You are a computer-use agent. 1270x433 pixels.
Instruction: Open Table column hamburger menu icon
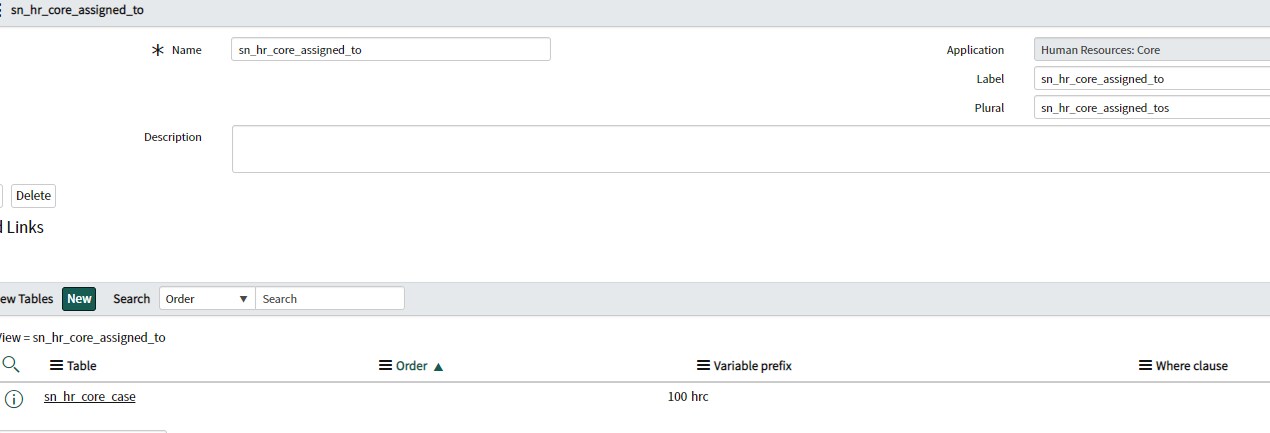click(56, 366)
